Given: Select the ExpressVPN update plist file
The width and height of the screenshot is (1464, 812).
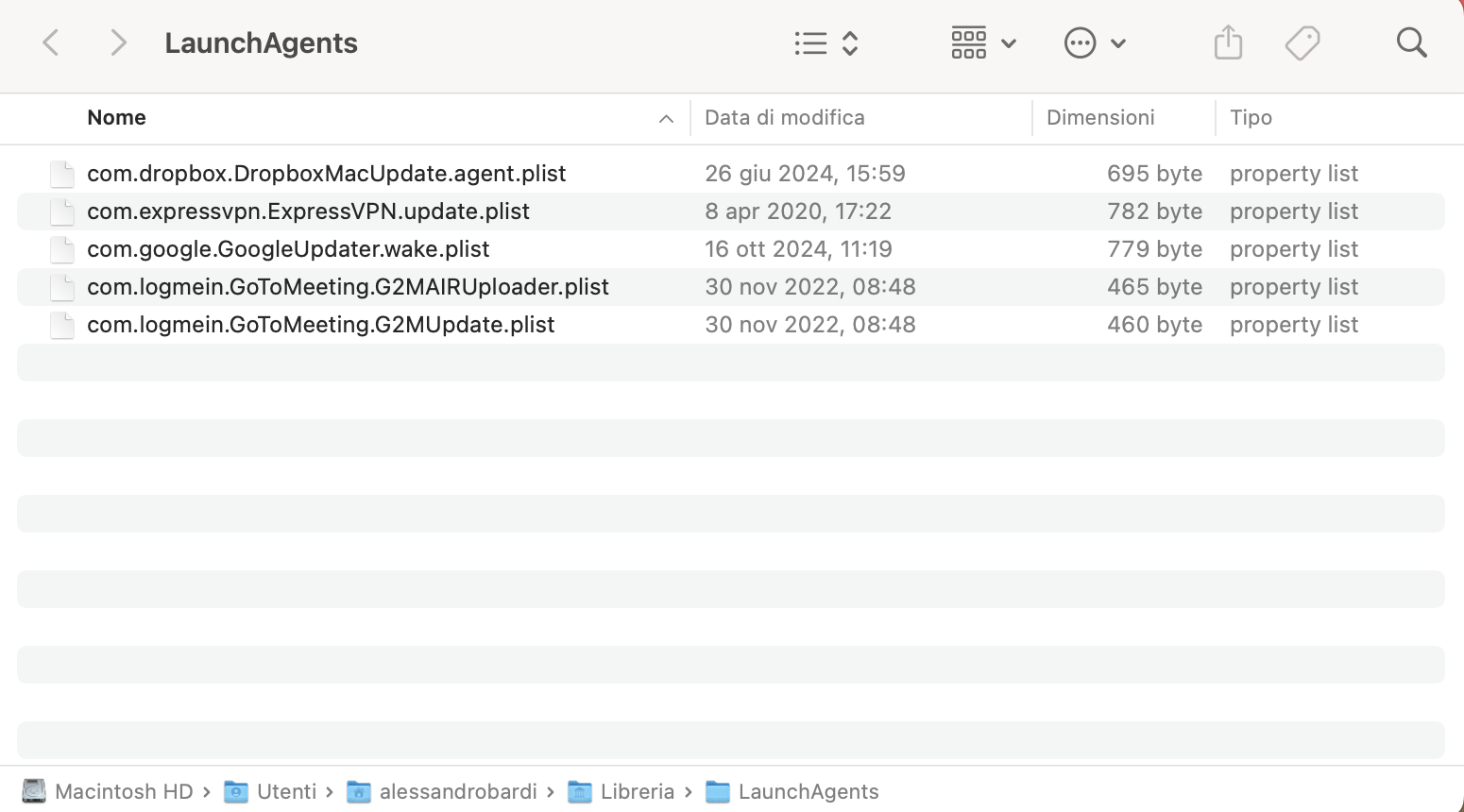Looking at the screenshot, I should coord(308,211).
